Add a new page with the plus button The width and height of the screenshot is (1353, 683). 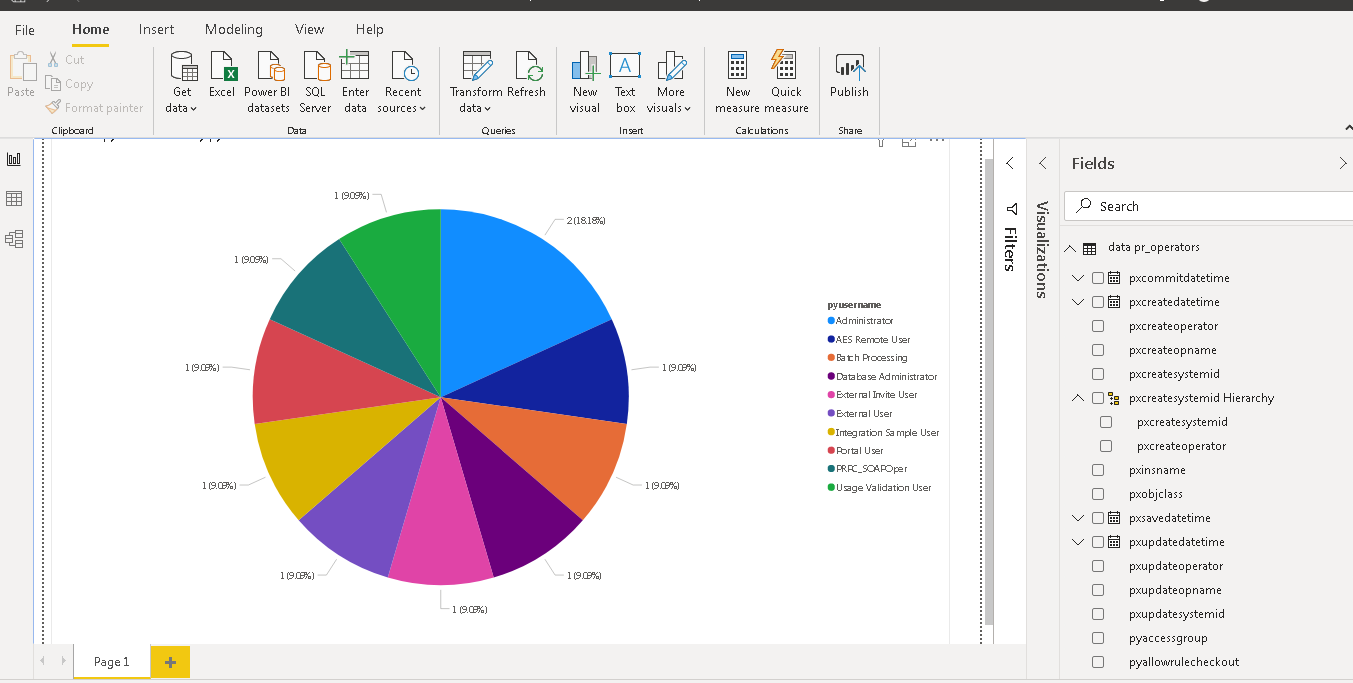168,661
